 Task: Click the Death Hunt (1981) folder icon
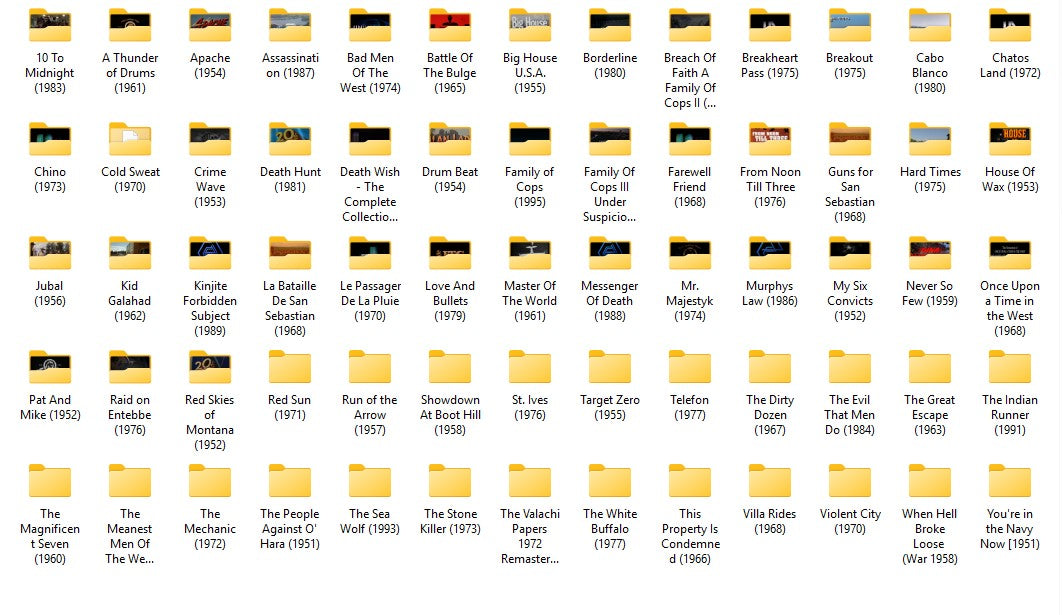point(290,140)
